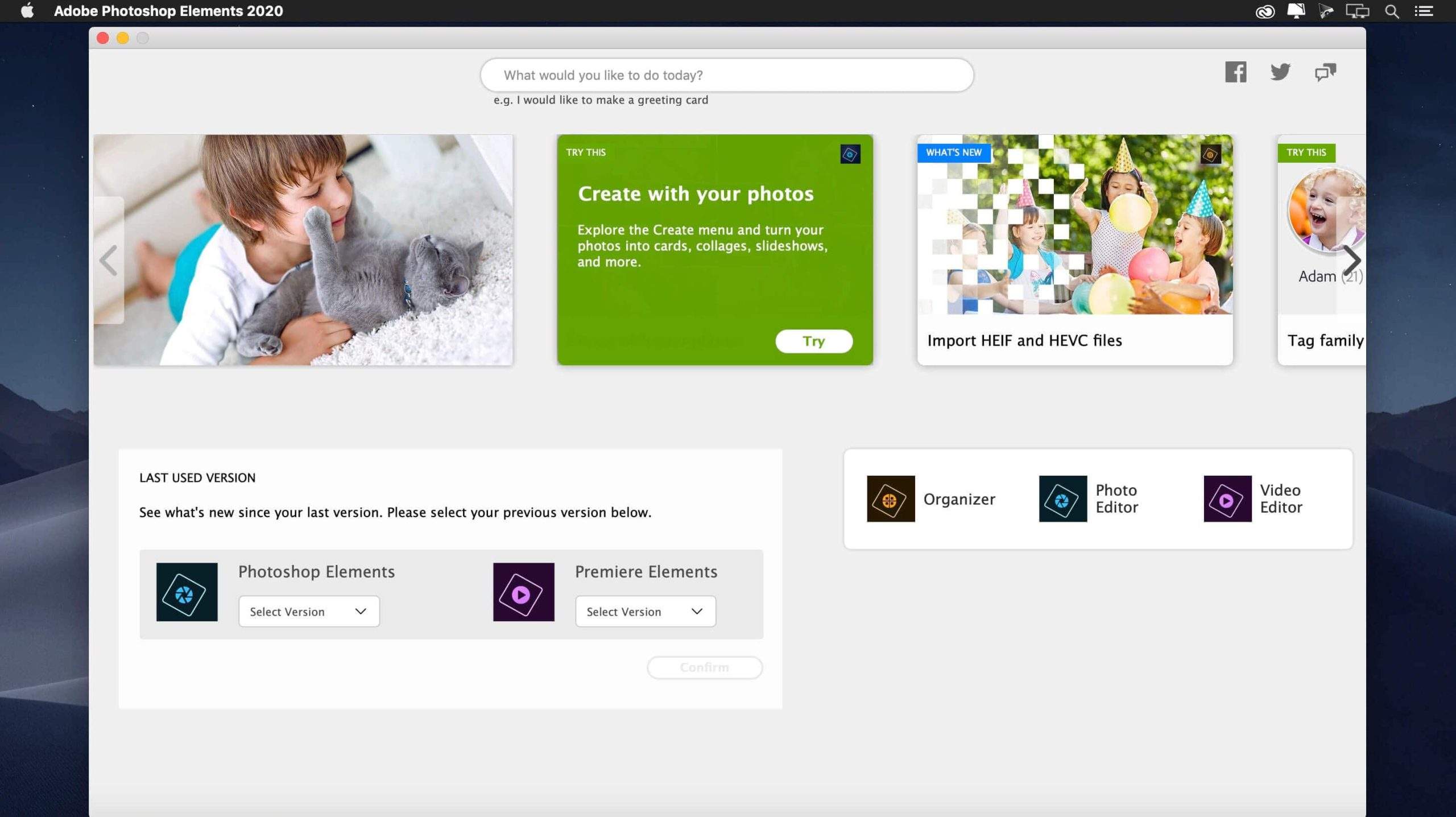Open Photoshop Elements Select Version dropdown
Viewport: 1456px width, 817px height.
[x=309, y=611]
